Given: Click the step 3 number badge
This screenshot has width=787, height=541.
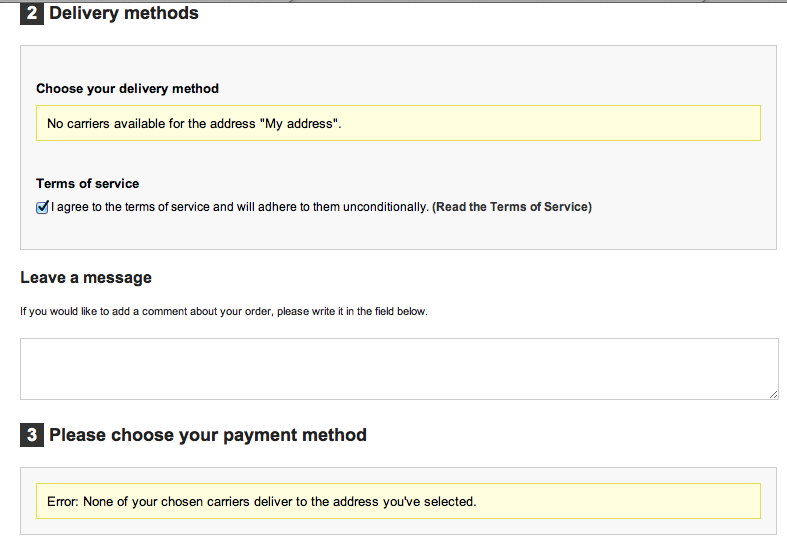Looking at the screenshot, I should click(x=32, y=435).
